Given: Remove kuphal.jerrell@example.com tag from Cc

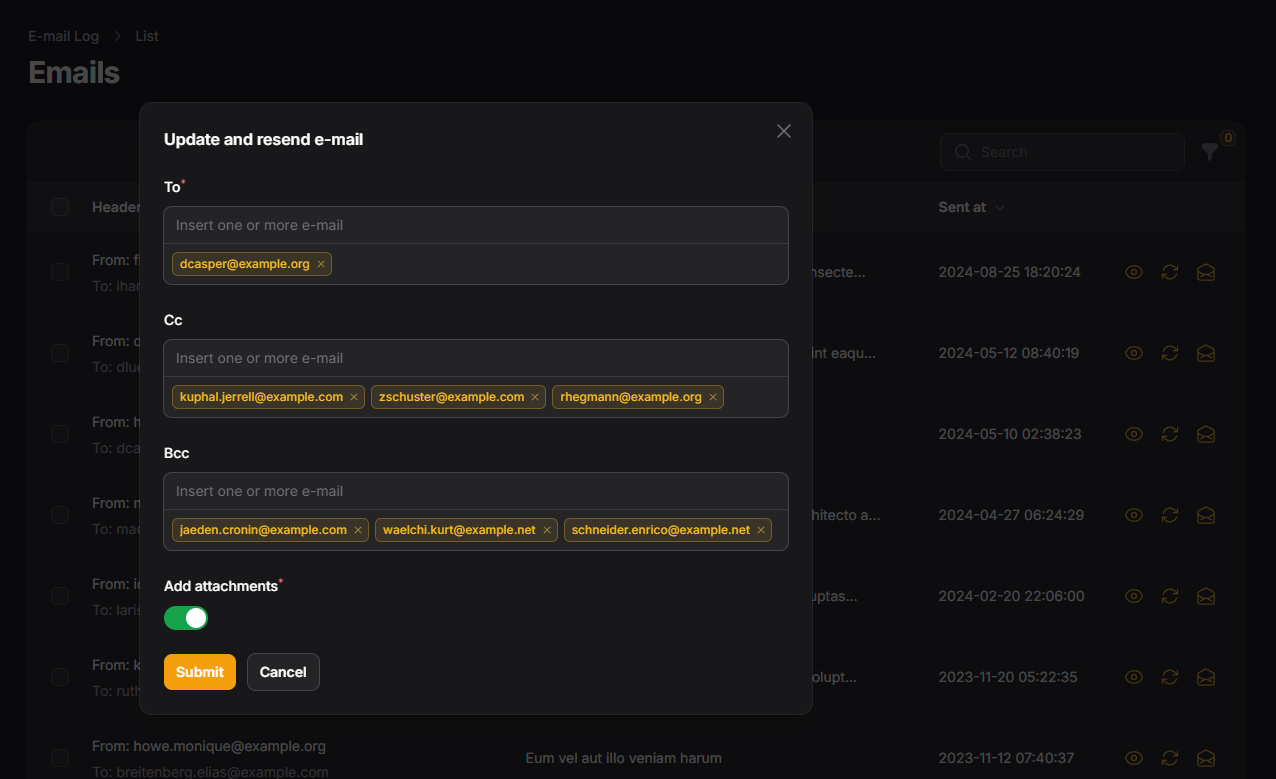Looking at the screenshot, I should pyautogui.click(x=354, y=397).
